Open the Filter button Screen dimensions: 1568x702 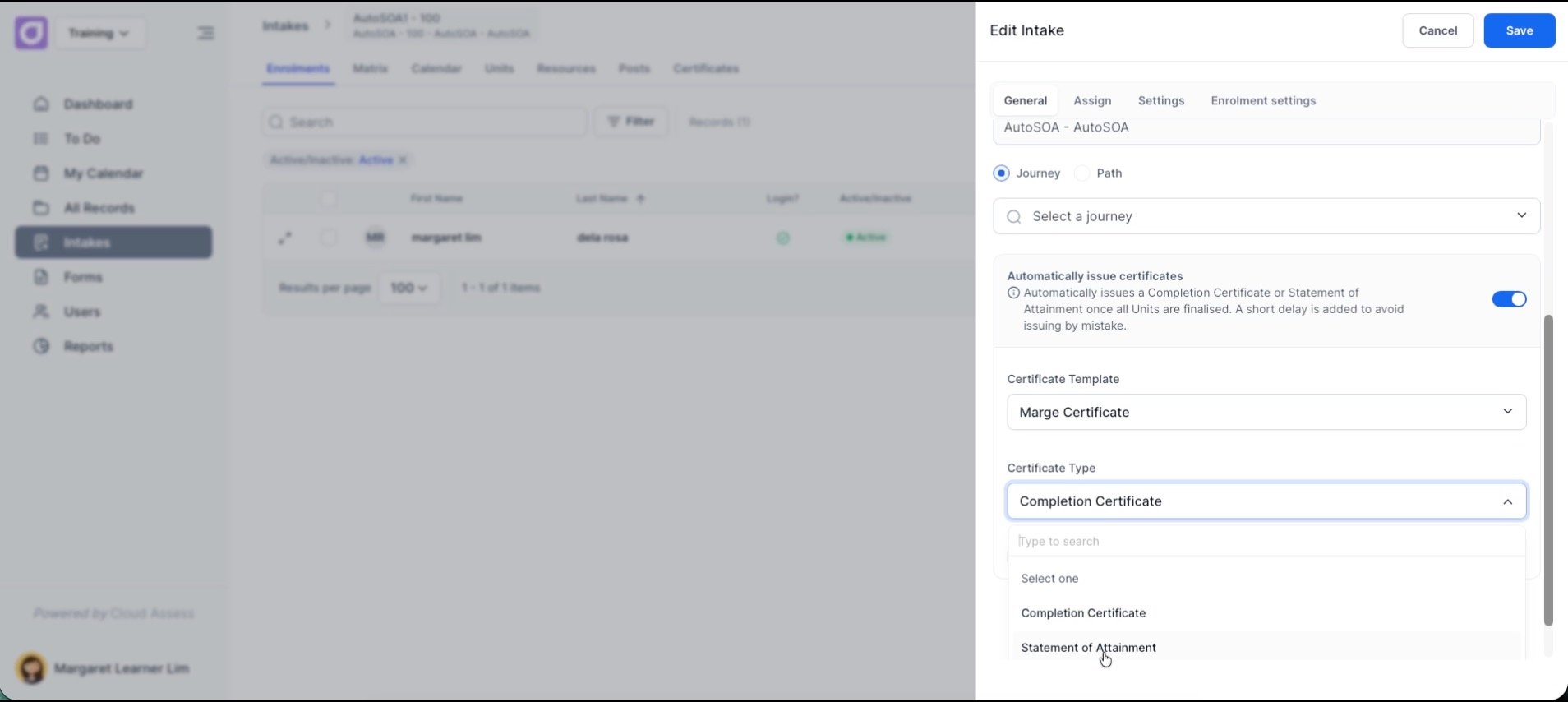point(630,122)
